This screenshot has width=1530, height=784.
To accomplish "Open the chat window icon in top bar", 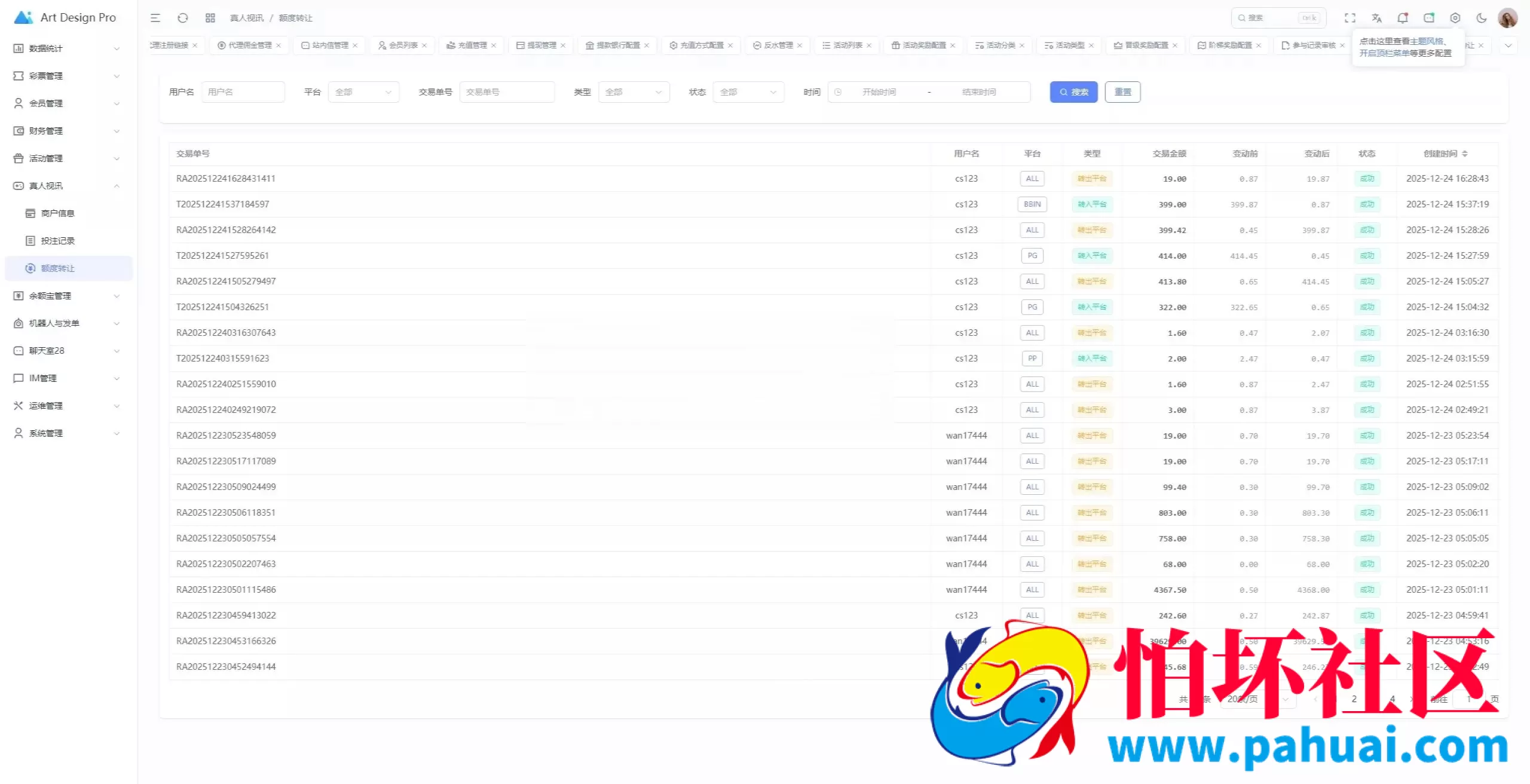I will [1429, 18].
